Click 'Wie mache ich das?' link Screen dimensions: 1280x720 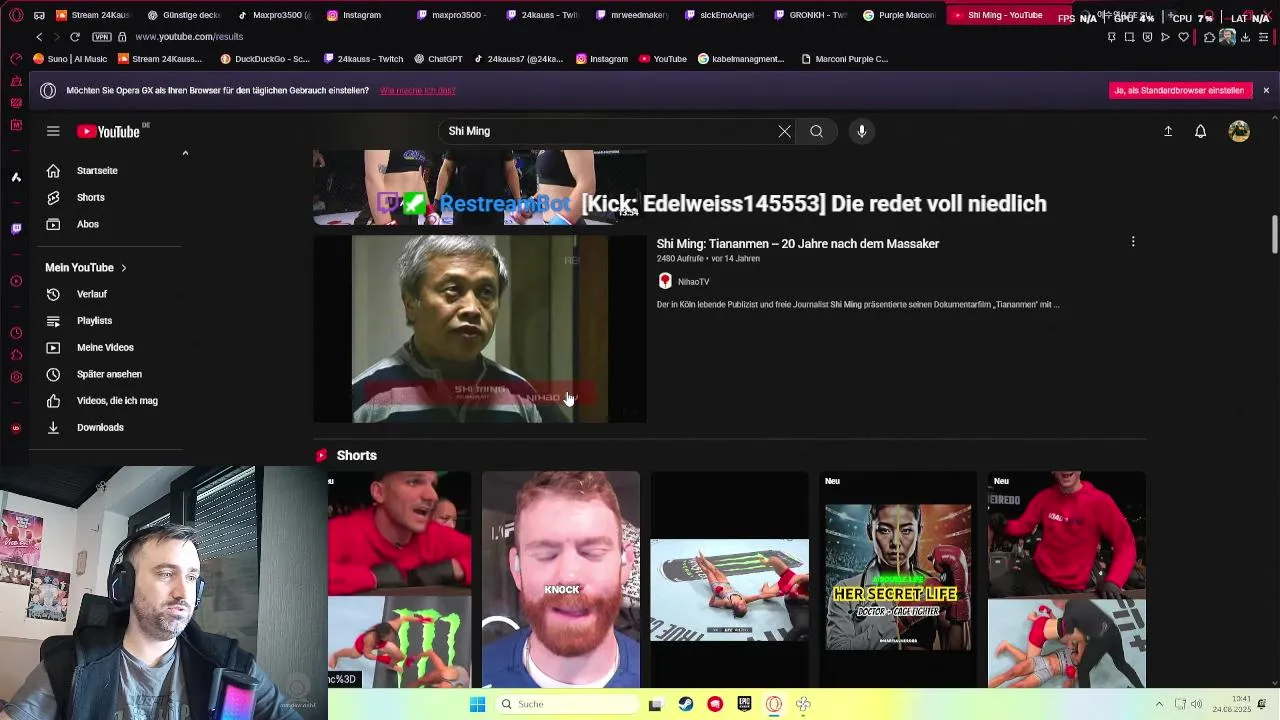418,90
